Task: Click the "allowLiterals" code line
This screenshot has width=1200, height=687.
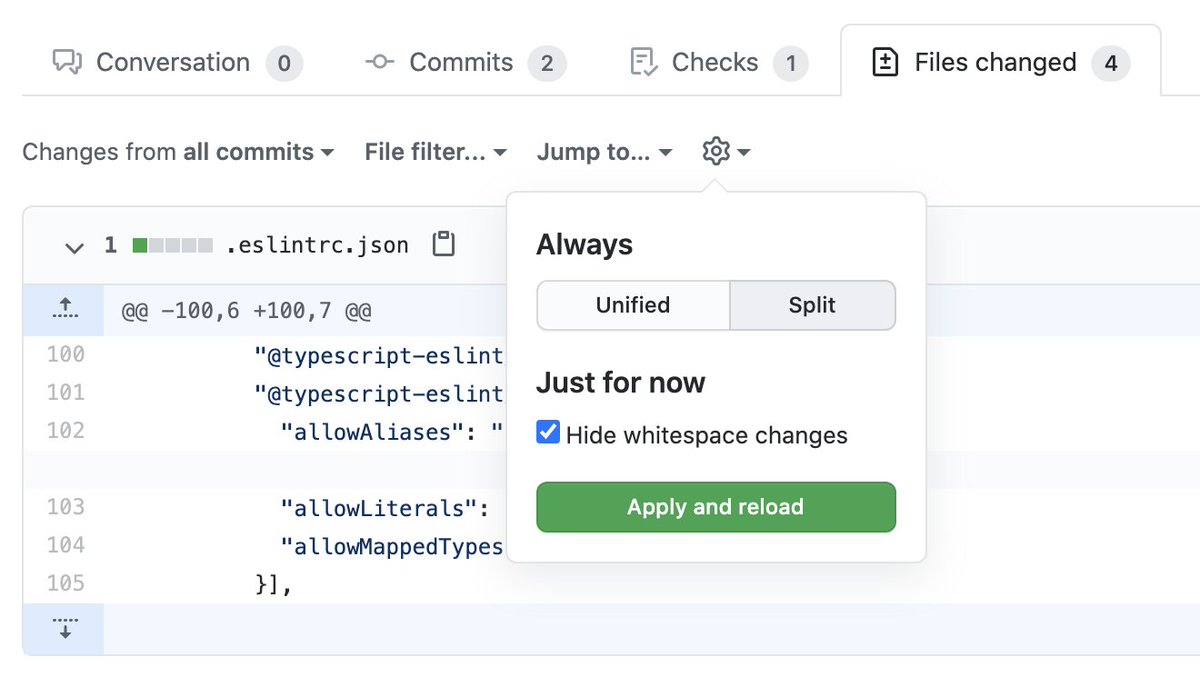Action: click(385, 507)
